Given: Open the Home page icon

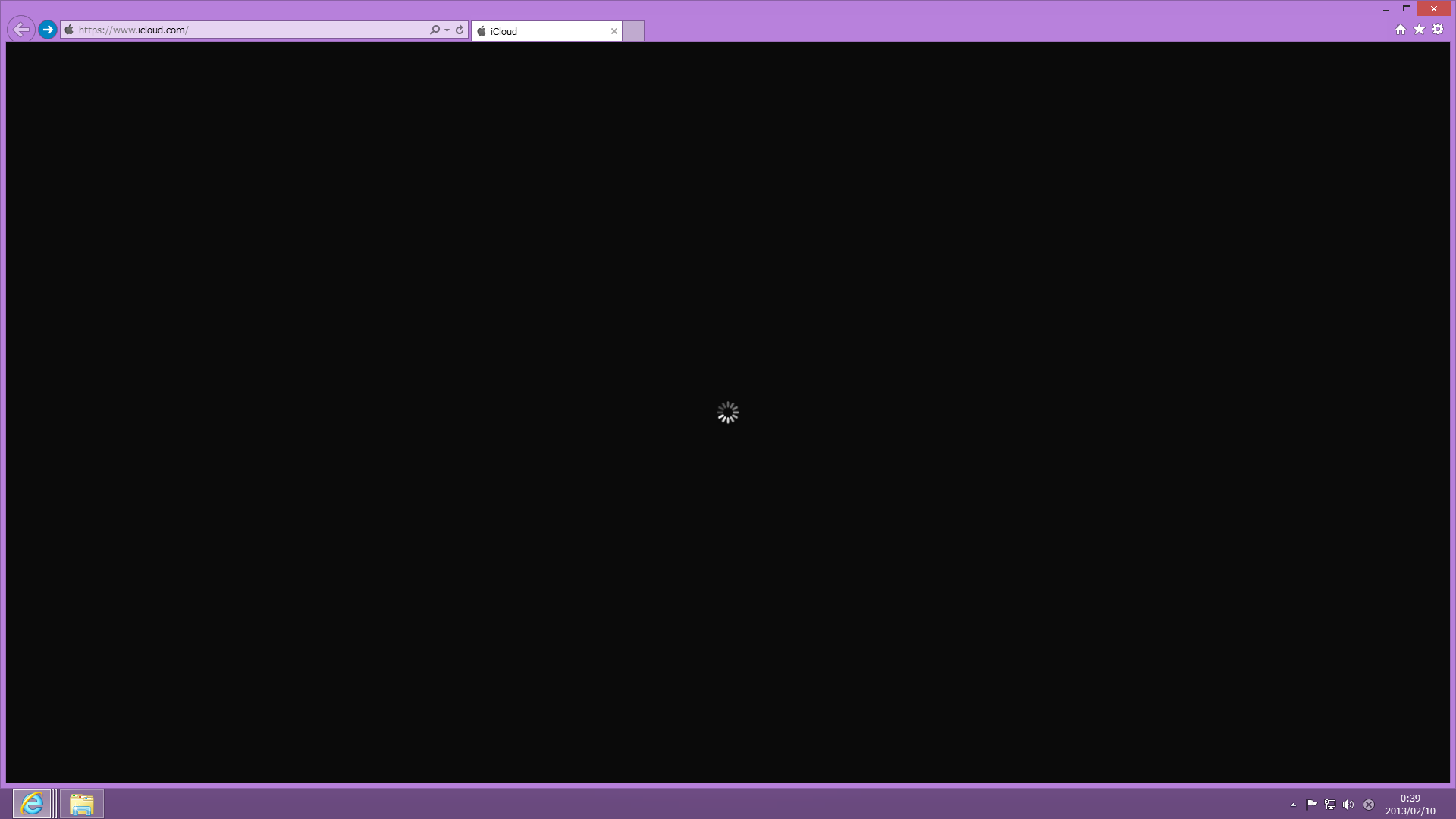Looking at the screenshot, I should pyautogui.click(x=1401, y=30).
